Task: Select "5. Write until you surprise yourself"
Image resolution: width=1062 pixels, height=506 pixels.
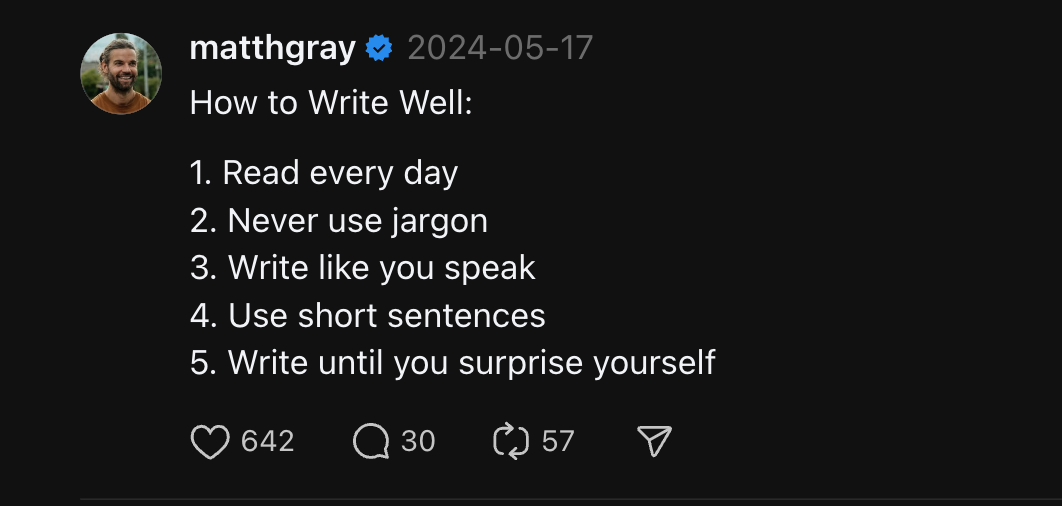Action: (x=453, y=363)
